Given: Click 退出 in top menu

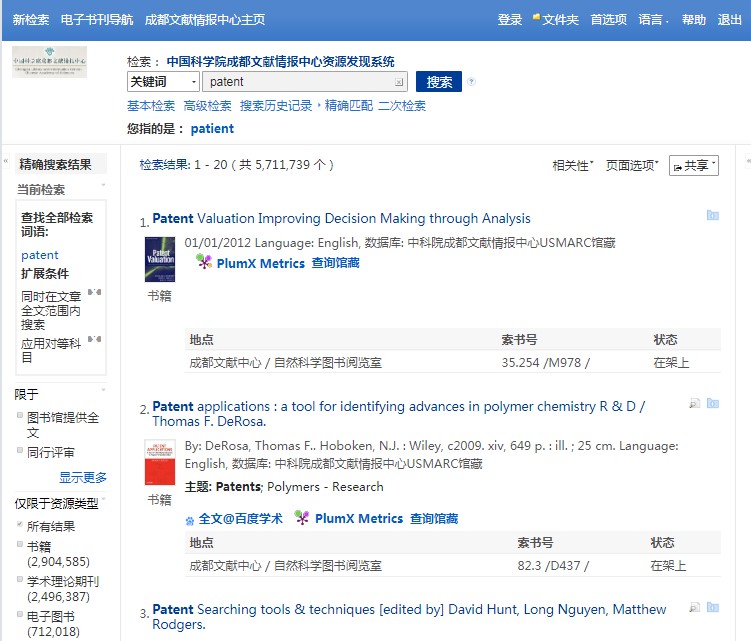Looking at the screenshot, I should (729, 20).
